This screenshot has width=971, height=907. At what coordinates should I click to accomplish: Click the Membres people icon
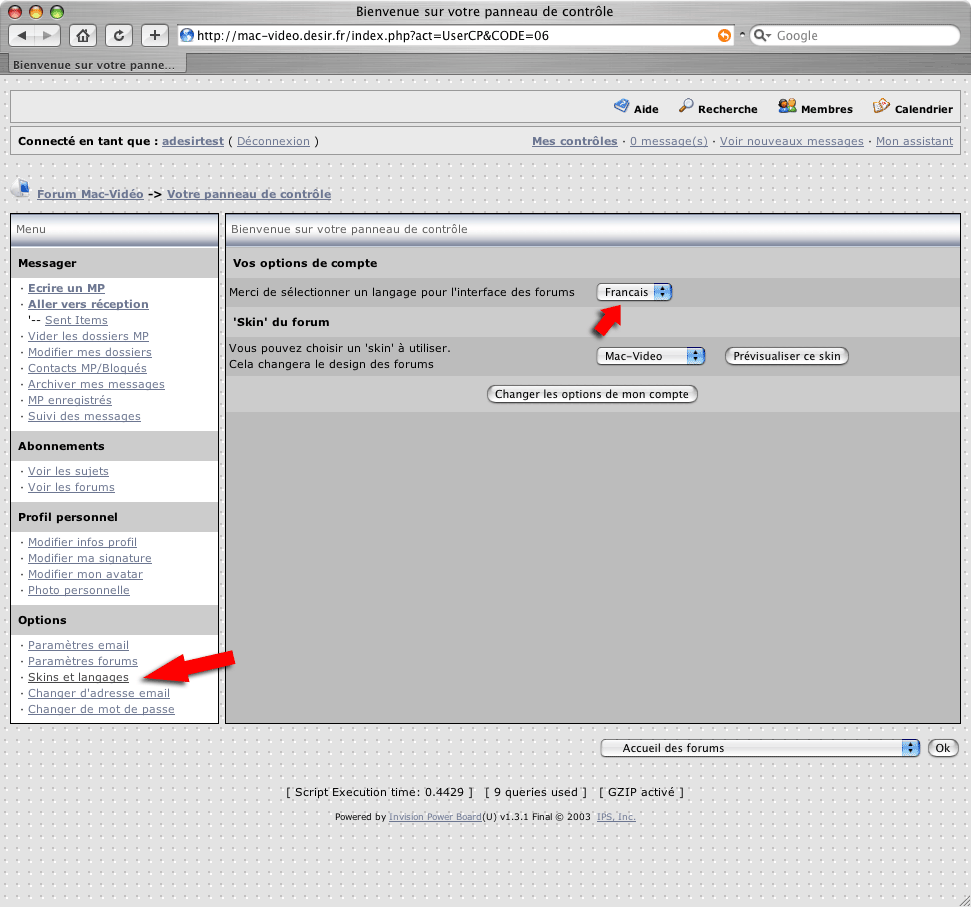click(787, 106)
